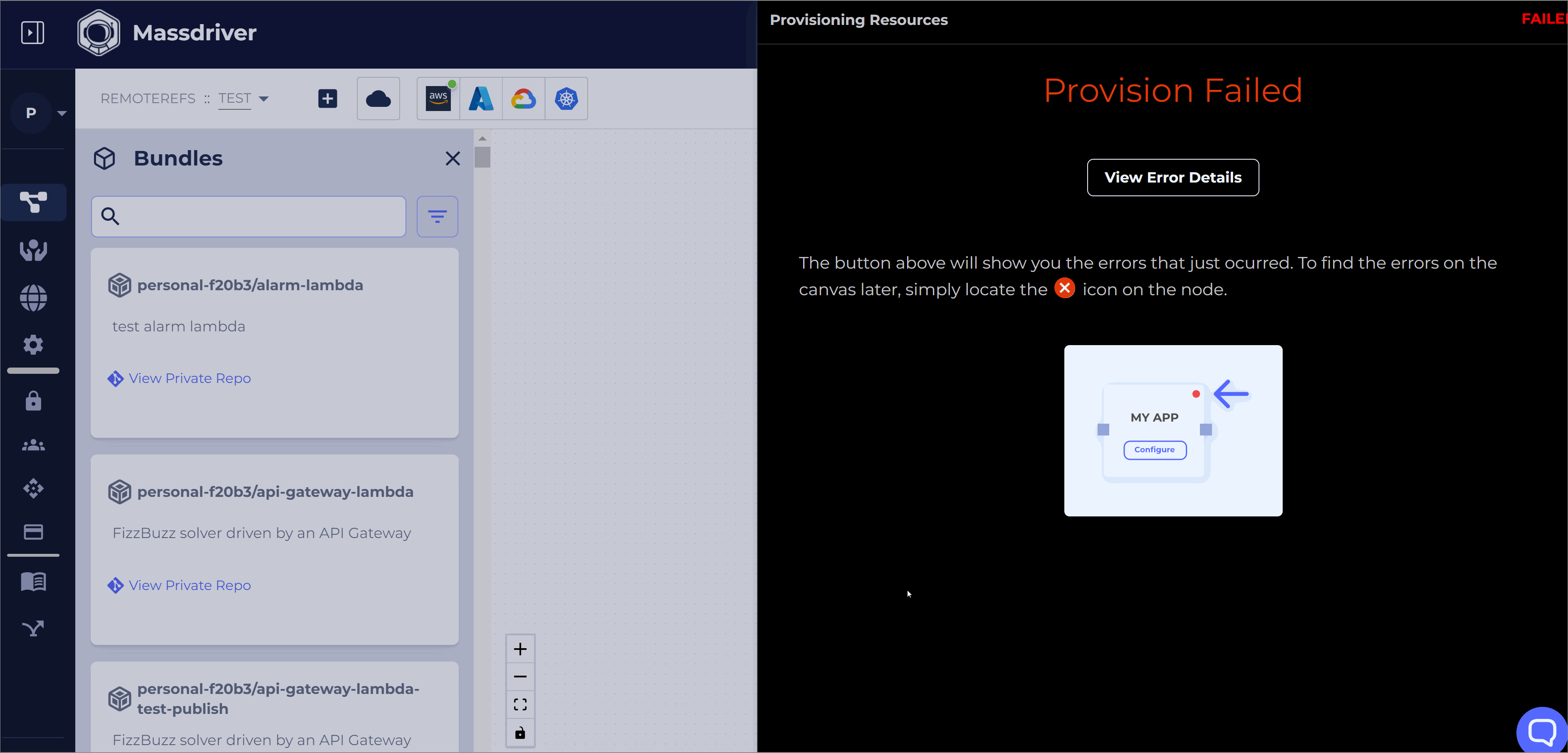
Task: Open the TEST environment dropdown
Action: click(x=243, y=98)
